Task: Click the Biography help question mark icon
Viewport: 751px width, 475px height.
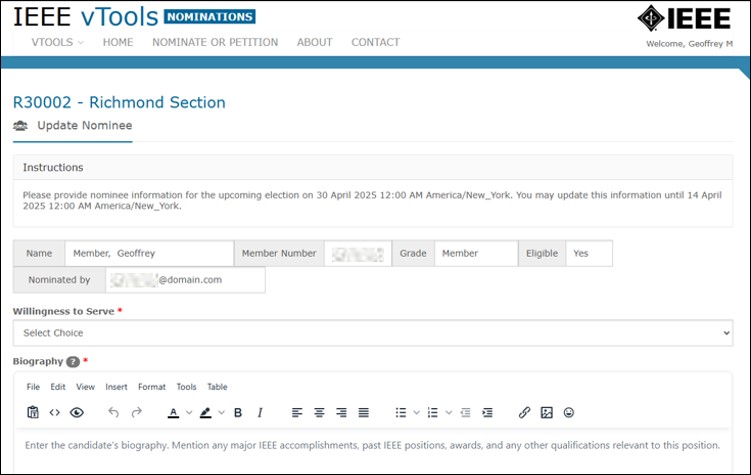Action: [x=73, y=362]
